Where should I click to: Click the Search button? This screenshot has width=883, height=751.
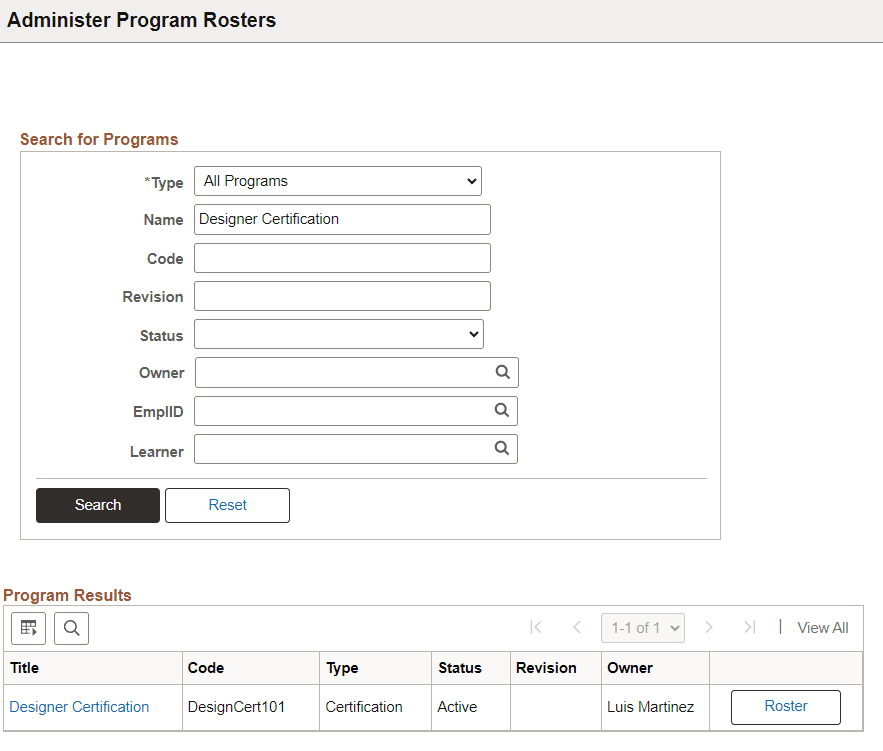(x=97, y=505)
